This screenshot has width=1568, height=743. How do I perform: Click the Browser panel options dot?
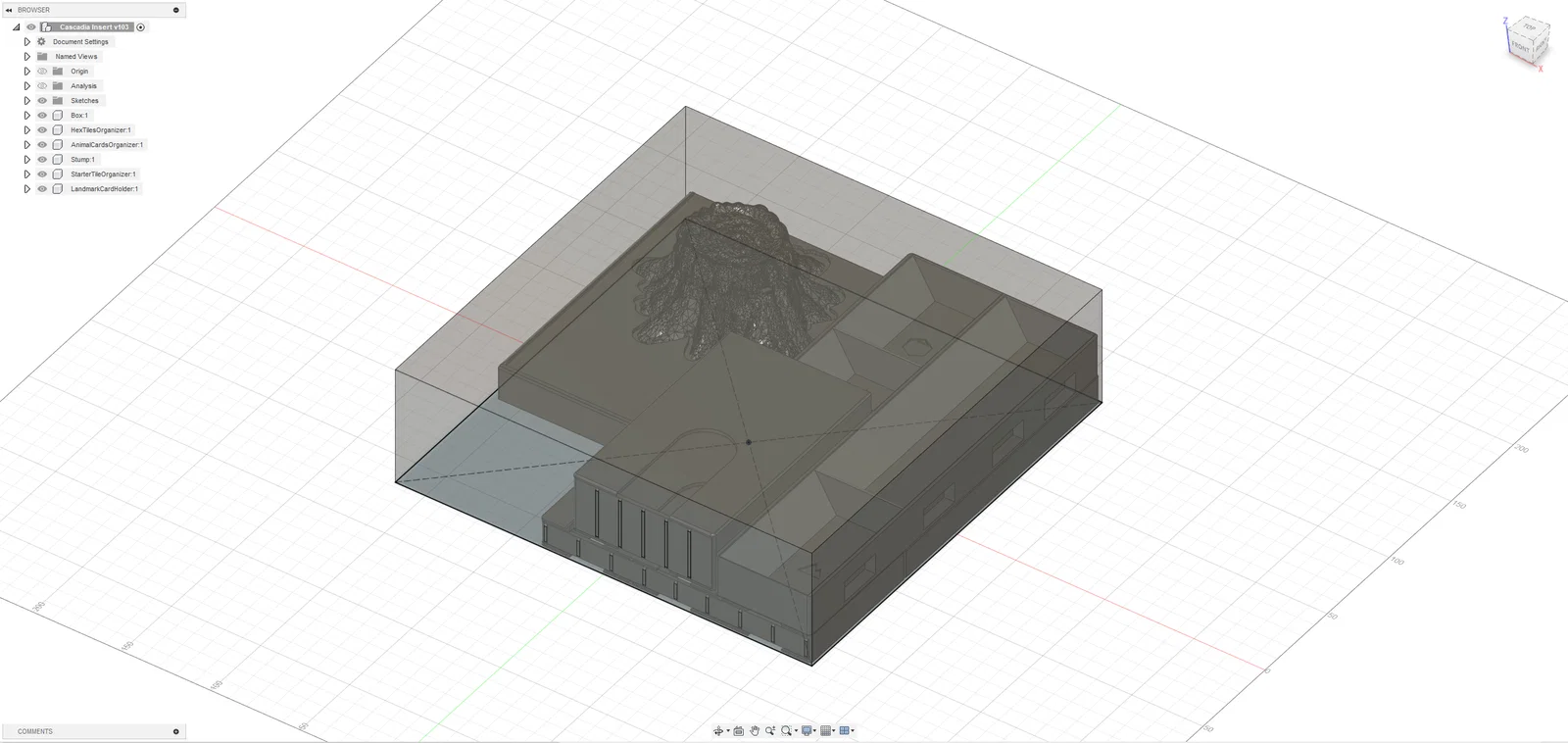(x=176, y=10)
